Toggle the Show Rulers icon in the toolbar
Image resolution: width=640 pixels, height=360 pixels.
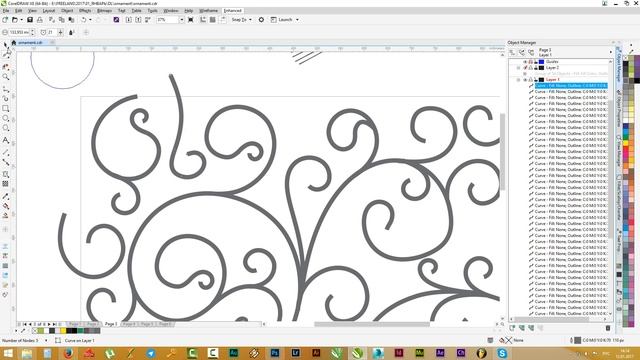(x=203, y=20)
